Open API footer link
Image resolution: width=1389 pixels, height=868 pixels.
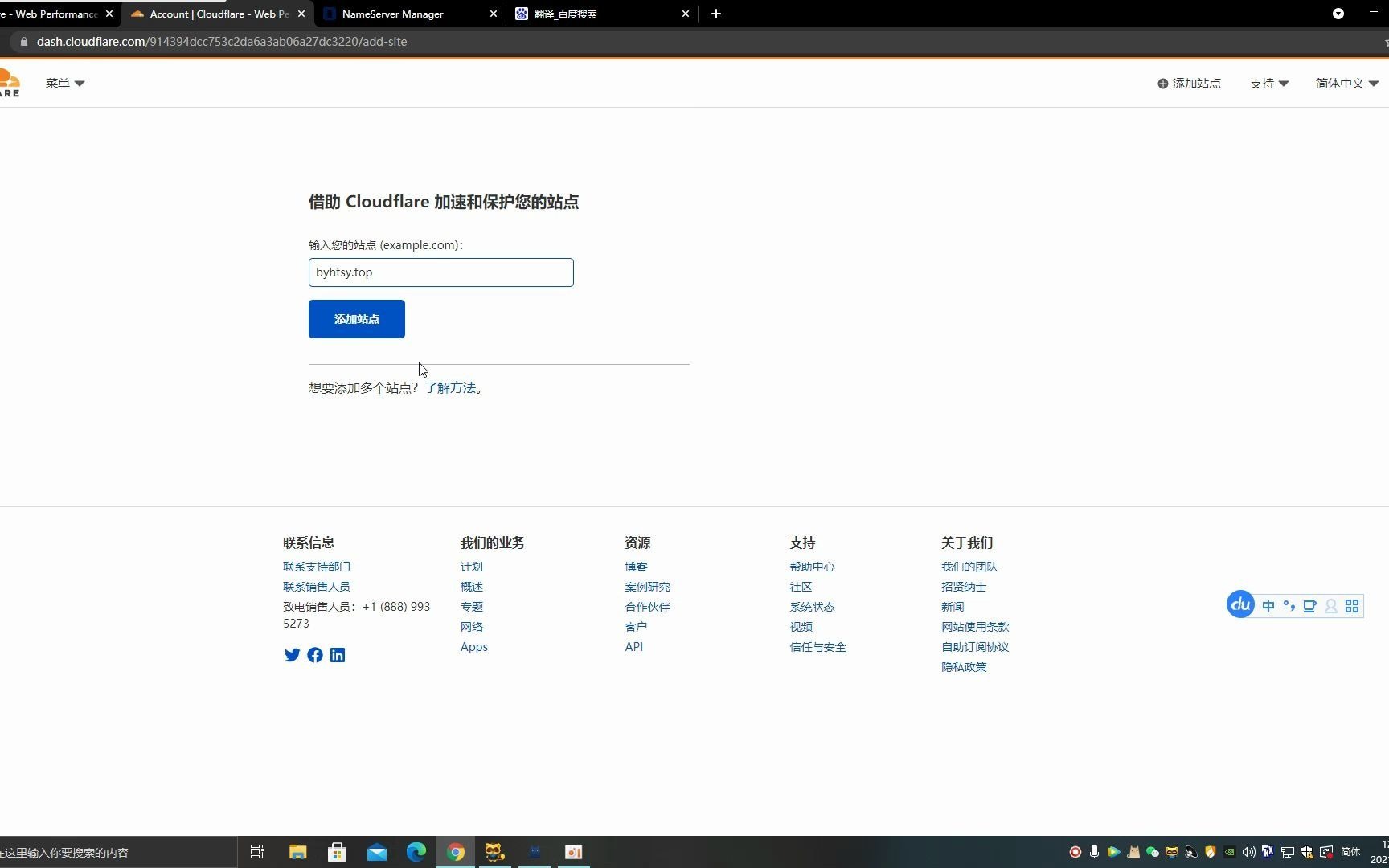coord(633,647)
